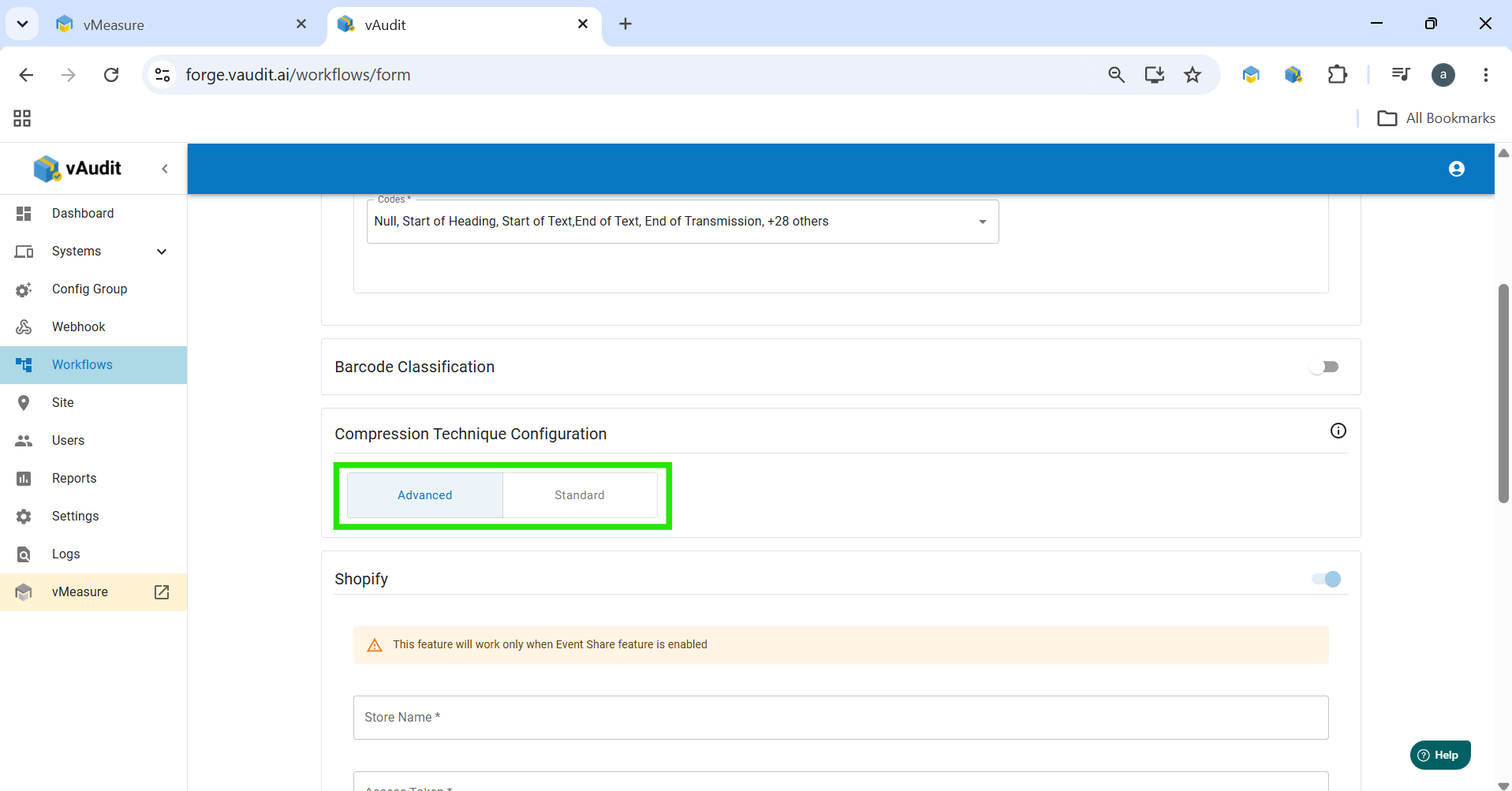
Task: Open the Reports menu item
Action: click(x=93, y=479)
